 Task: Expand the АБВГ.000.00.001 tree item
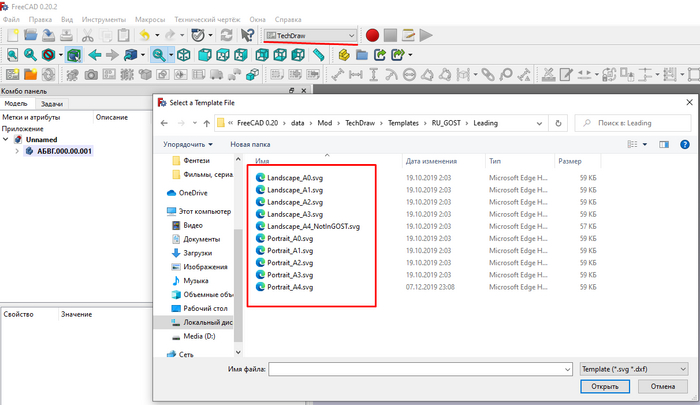[18, 152]
